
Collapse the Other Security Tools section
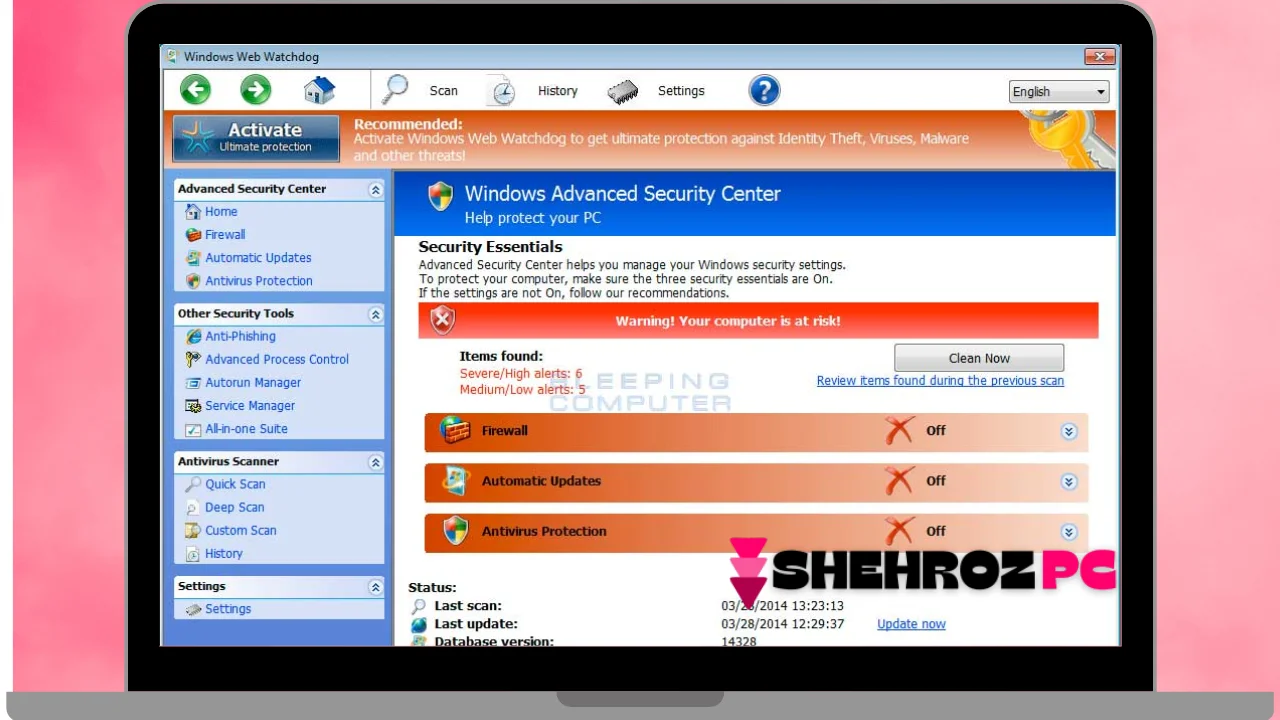tap(376, 314)
